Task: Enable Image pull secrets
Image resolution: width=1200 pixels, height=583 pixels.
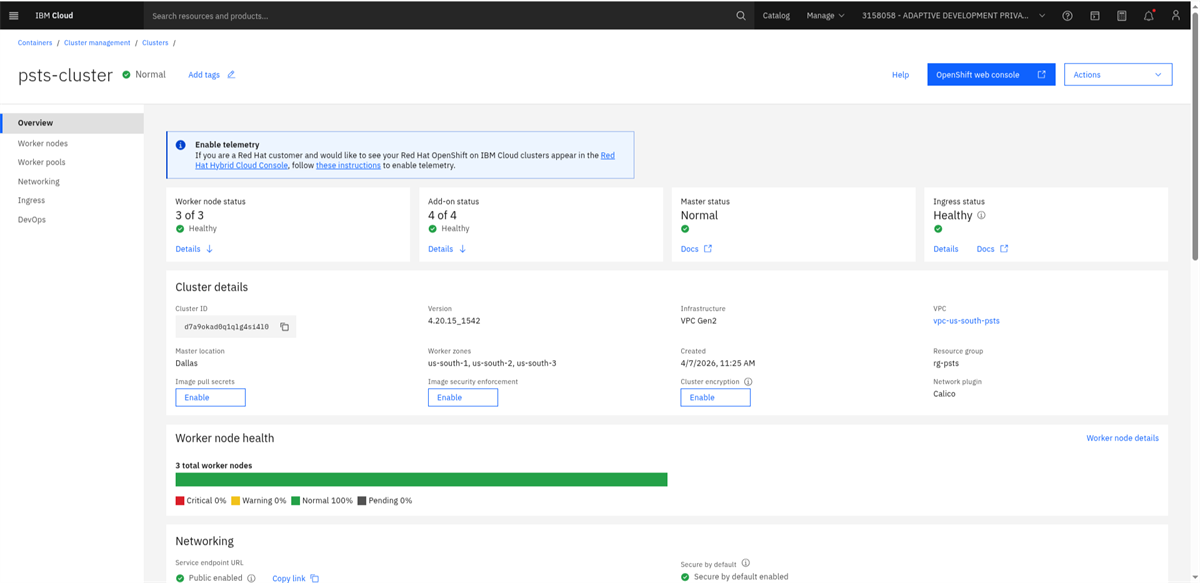Action: (x=210, y=397)
